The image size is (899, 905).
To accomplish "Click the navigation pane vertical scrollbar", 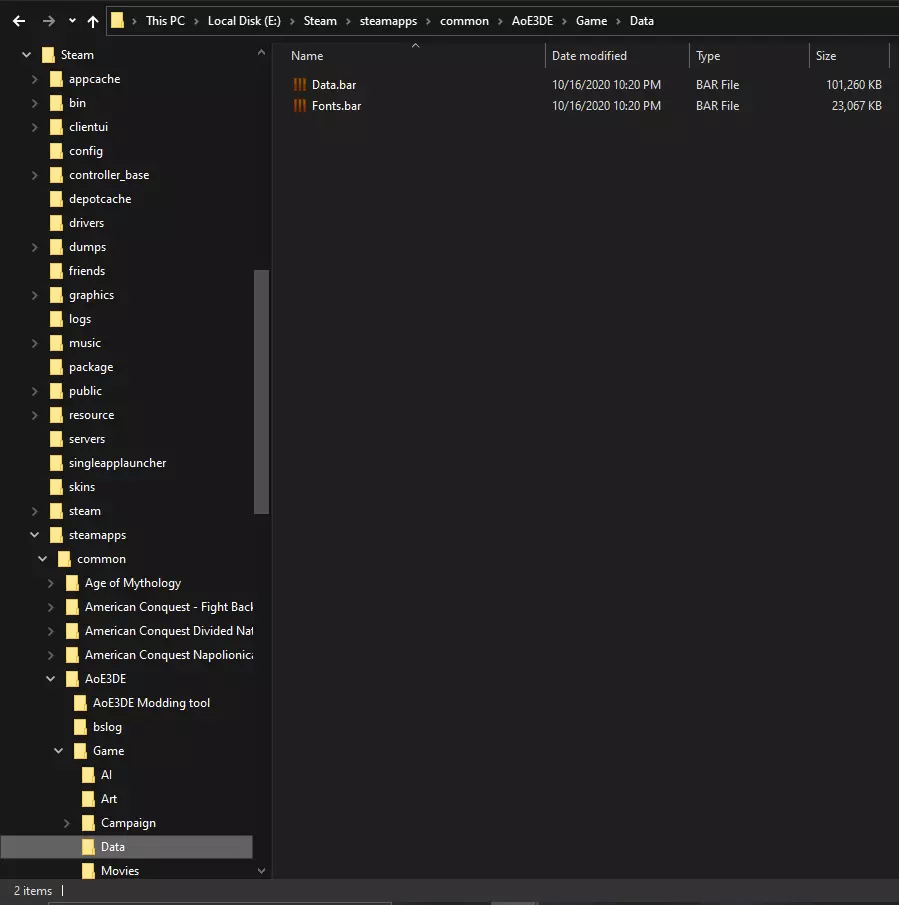I will 261,391.
